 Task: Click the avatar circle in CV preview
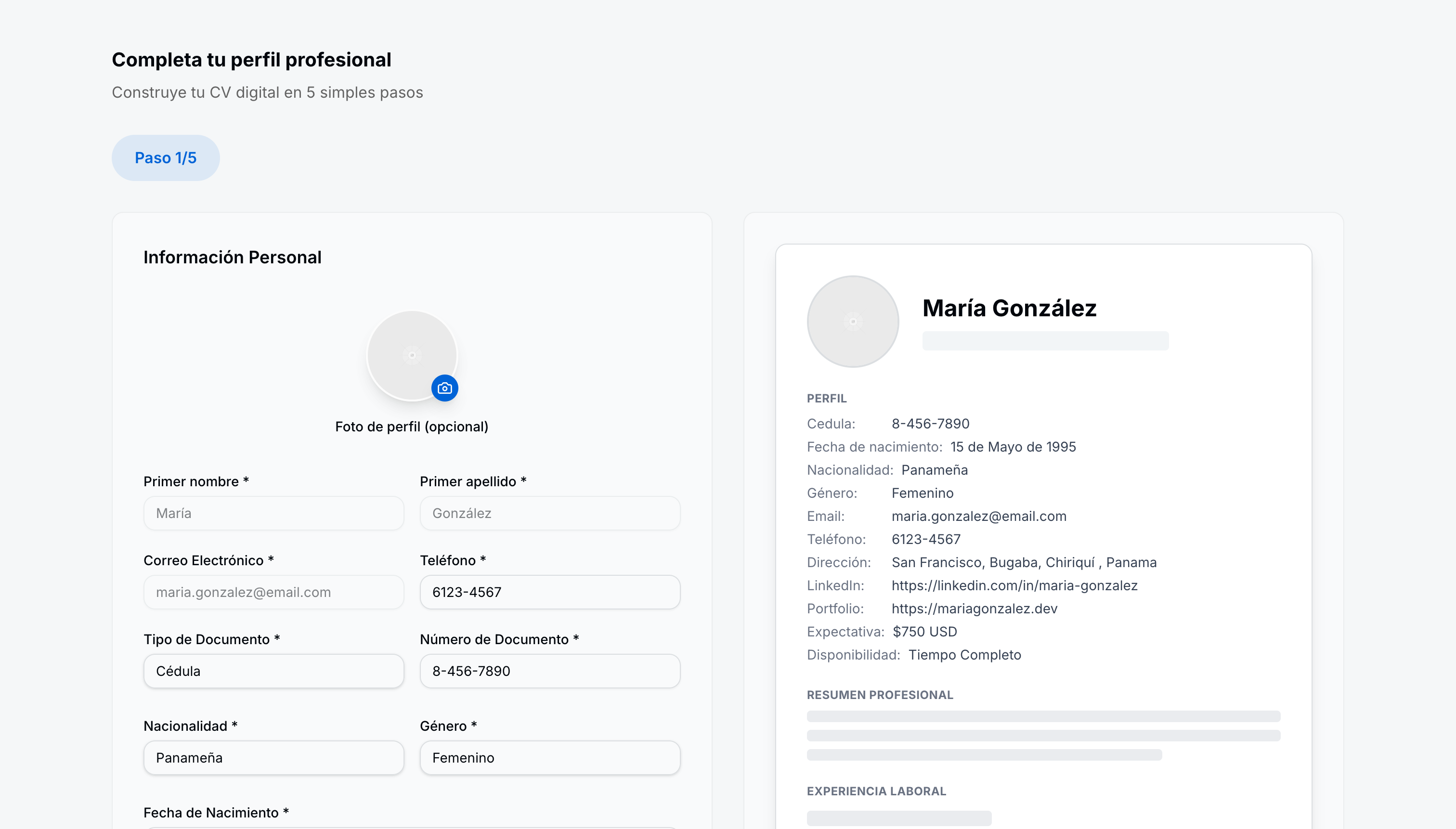(x=852, y=322)
